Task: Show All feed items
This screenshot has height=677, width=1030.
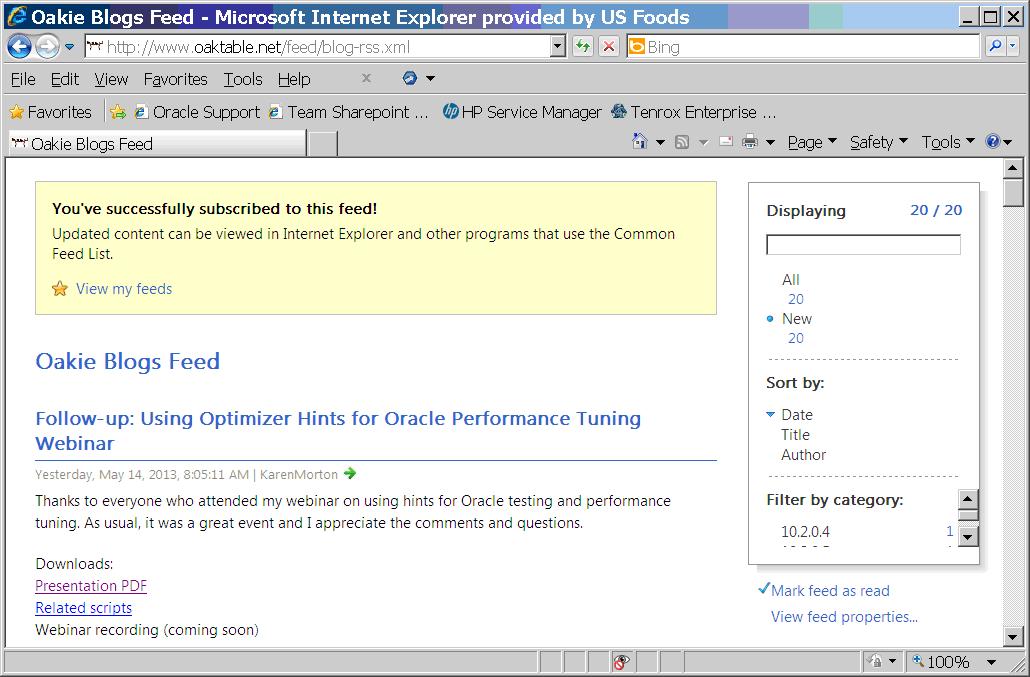Action: (x=790, y=280)
